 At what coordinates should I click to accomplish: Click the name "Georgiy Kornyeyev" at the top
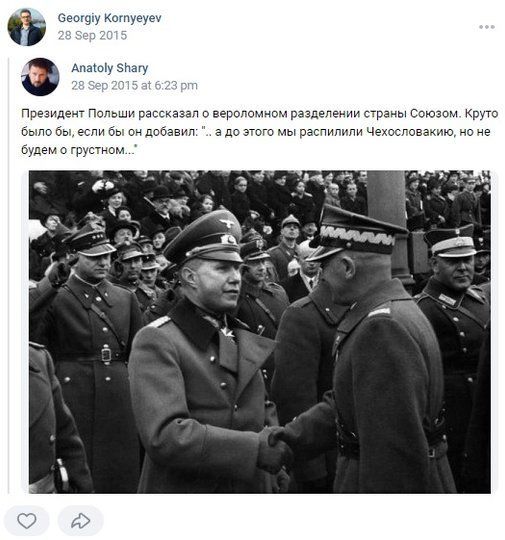[x=109, y=18]
